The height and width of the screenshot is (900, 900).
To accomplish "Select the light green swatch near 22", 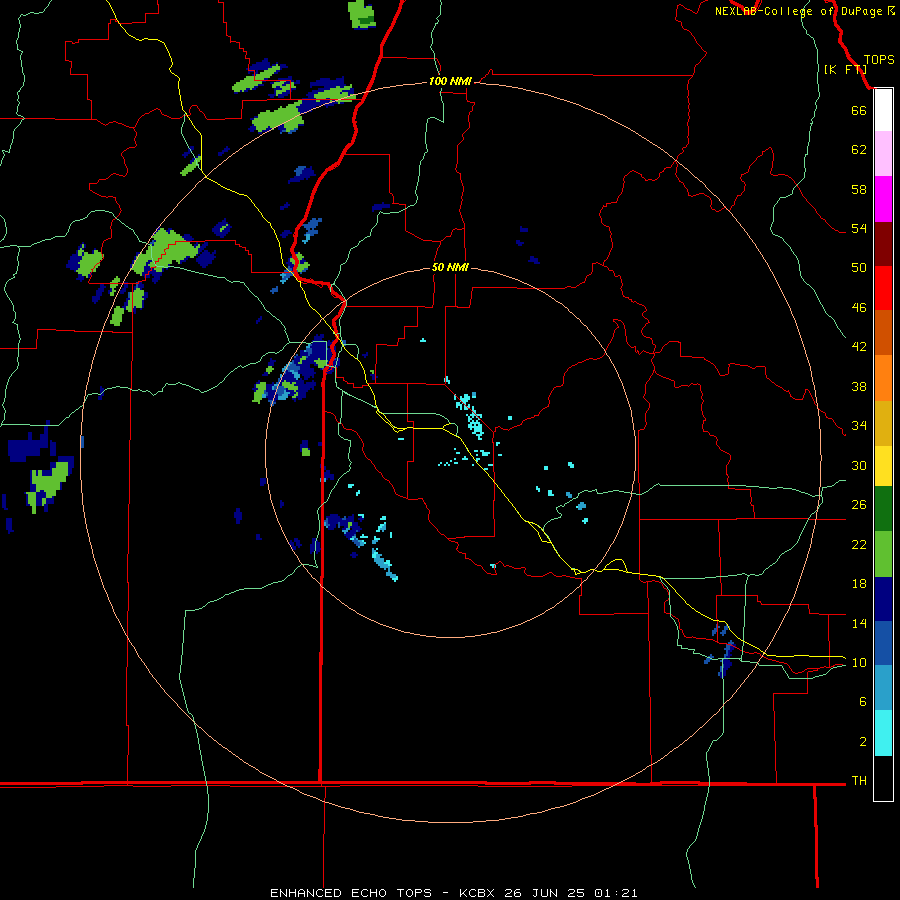I will click(x=883, y=554).
